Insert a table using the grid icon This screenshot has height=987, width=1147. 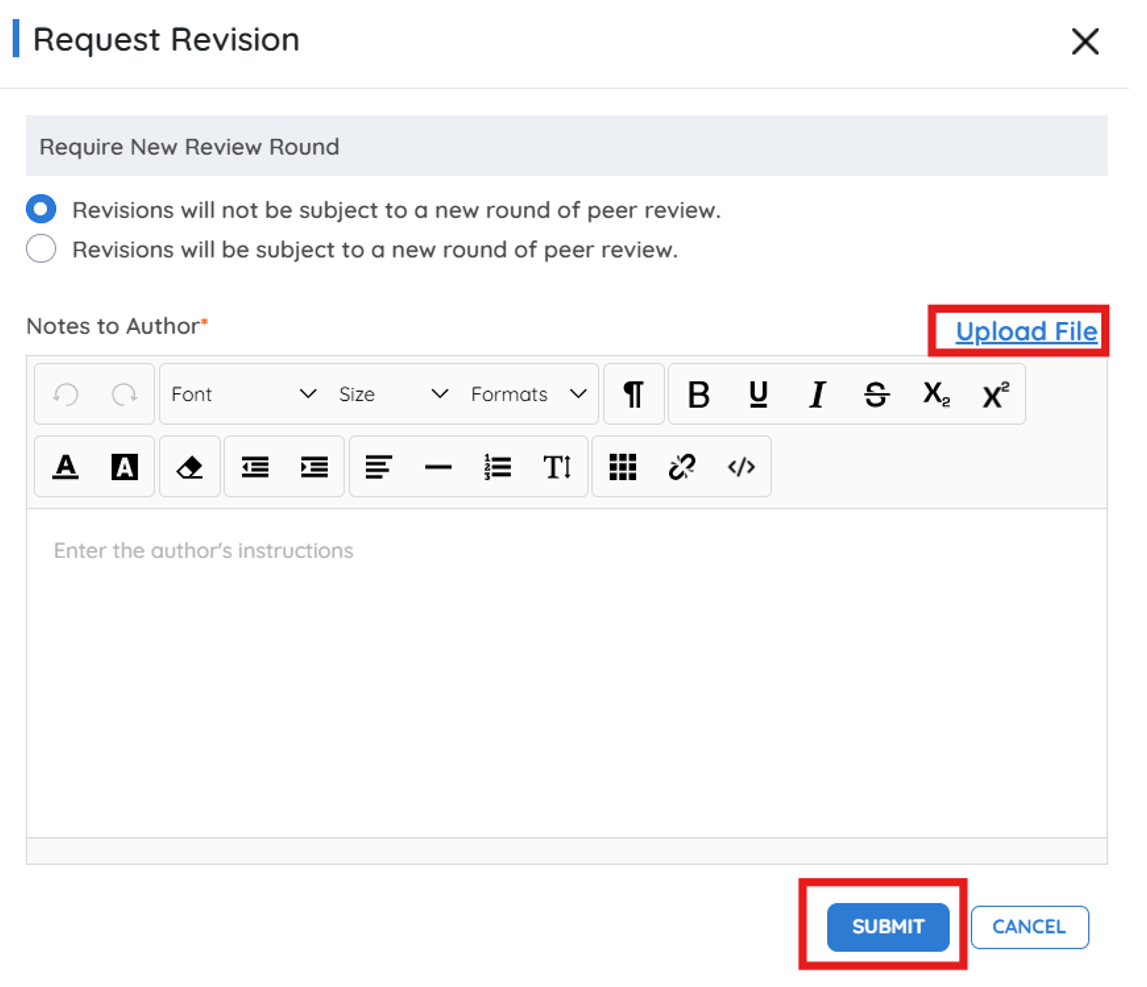click(623, 467)
